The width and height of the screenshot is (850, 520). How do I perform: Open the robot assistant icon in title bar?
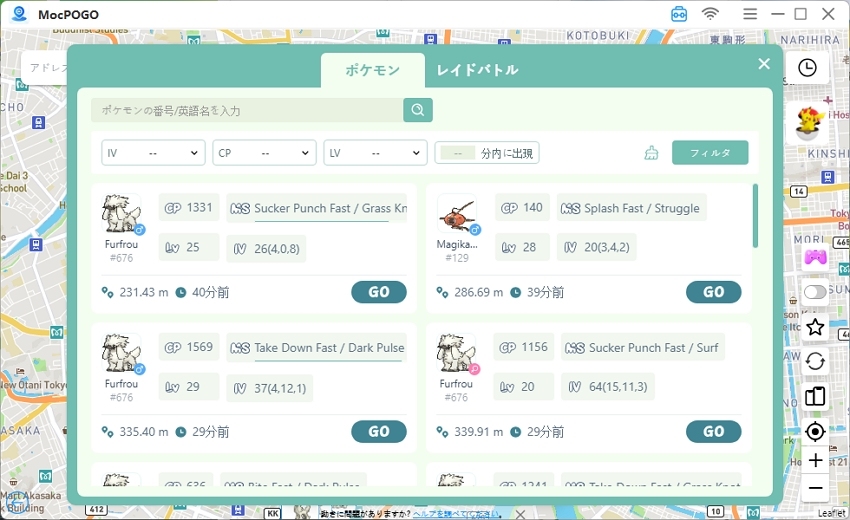[x=679, y=14]
